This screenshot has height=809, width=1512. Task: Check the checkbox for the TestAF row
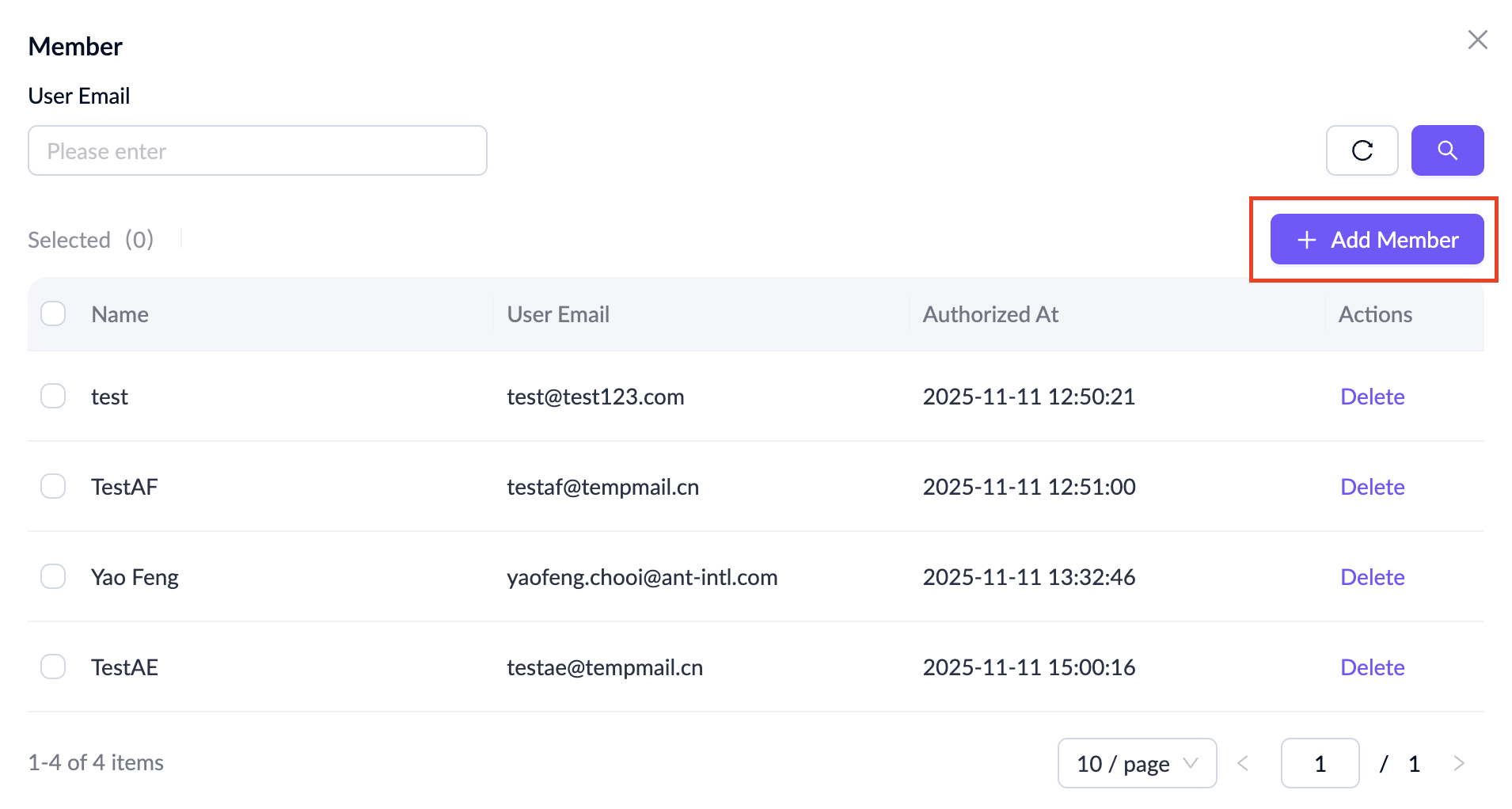(53, 485)
